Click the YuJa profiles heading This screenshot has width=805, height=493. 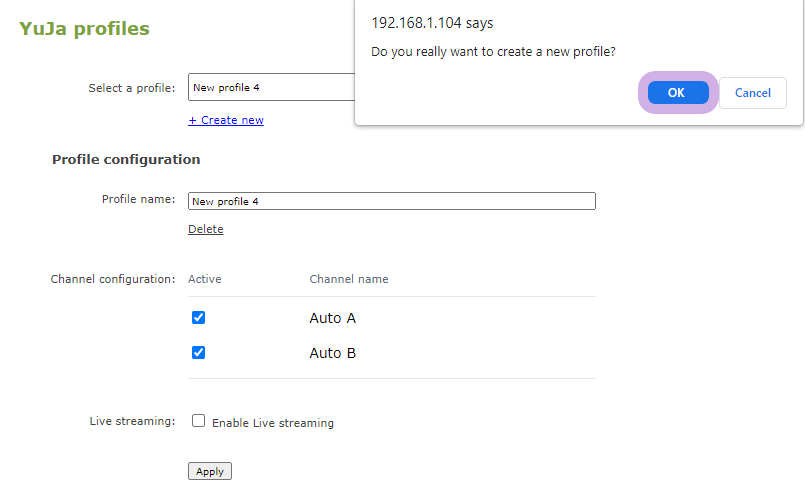(x=84, y=29)
